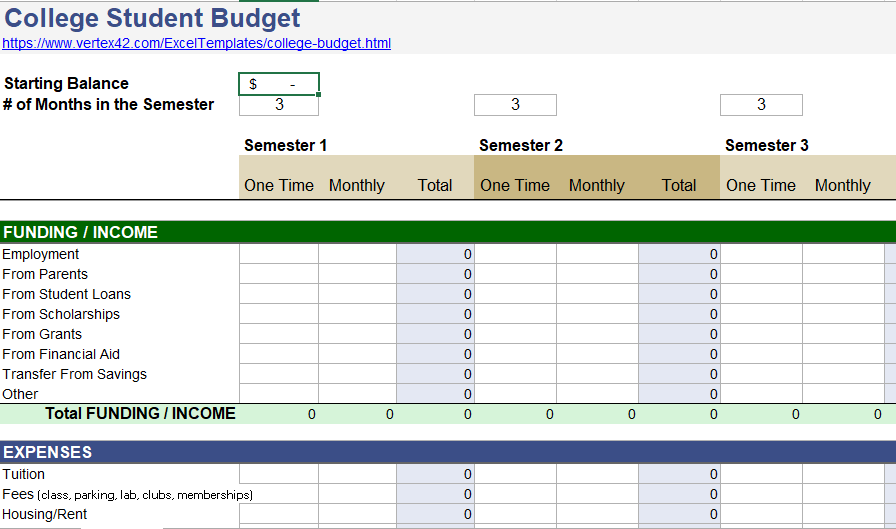Select From Parents Monthly cell in Semester 1
The height and width of the screenshot is (529, 896).
pos(357,274)
